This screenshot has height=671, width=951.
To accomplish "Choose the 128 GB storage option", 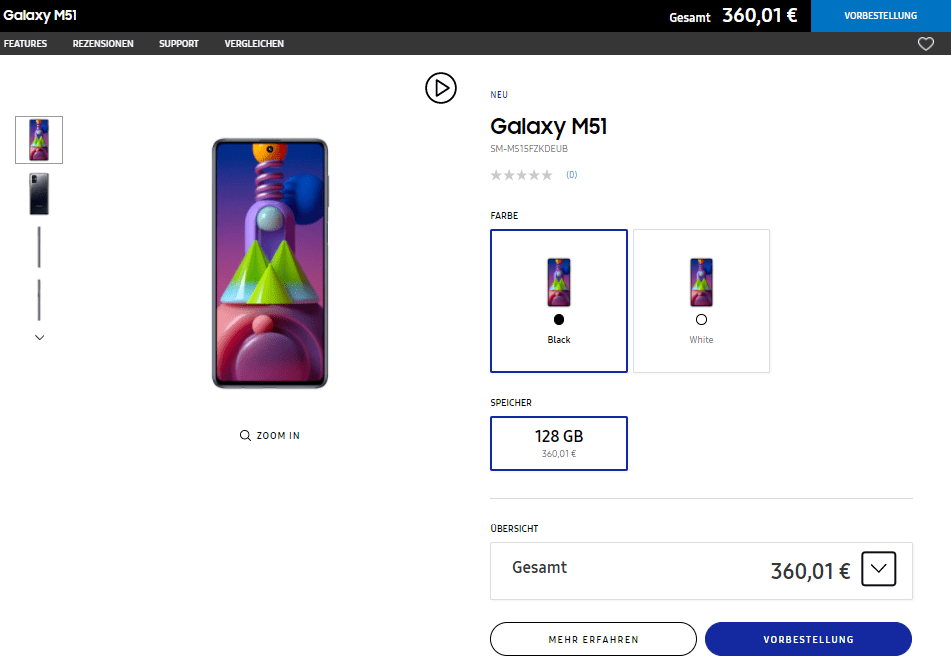I will (559, 443).
